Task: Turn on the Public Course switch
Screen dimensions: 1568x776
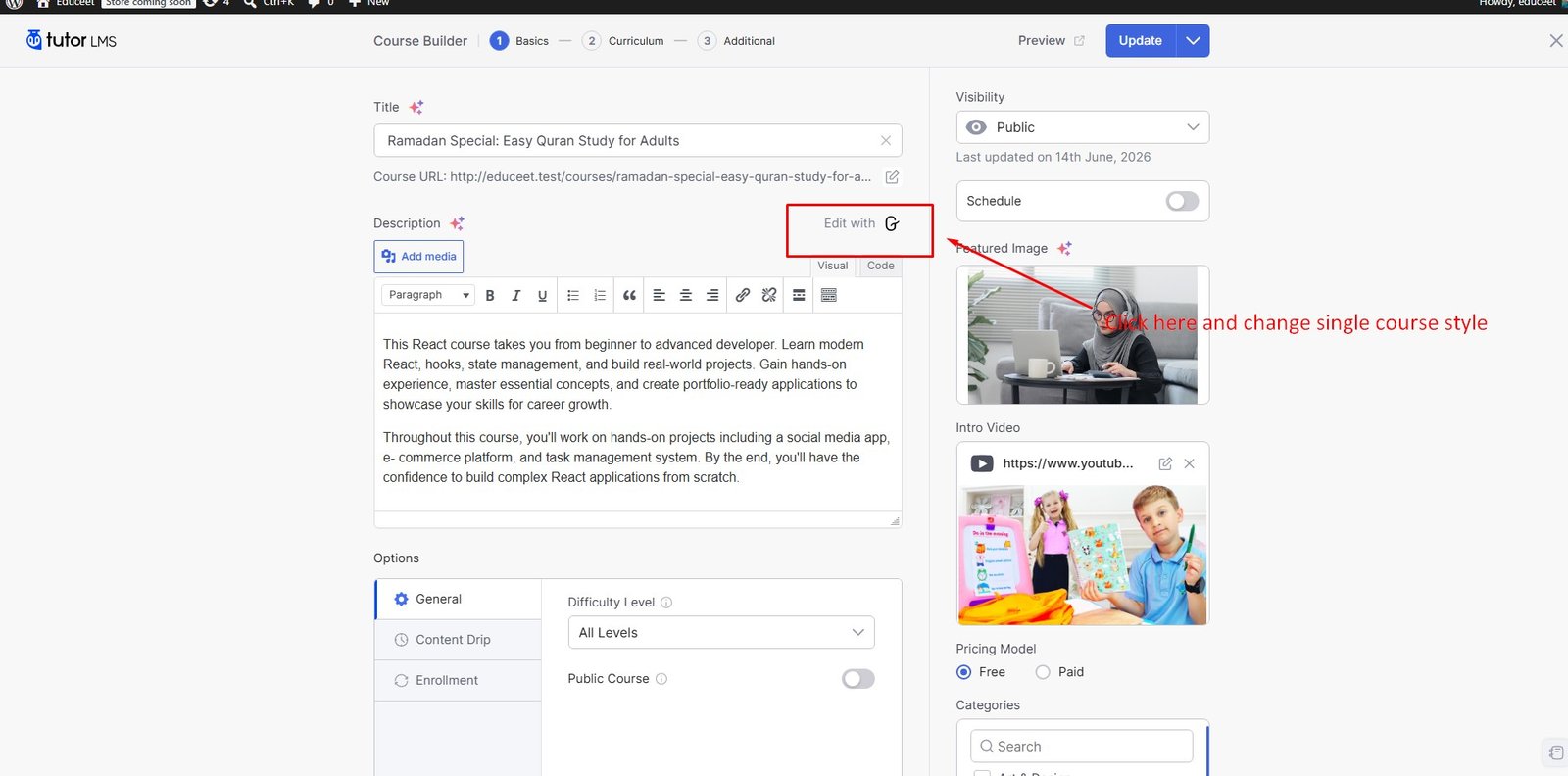Action: (x=858, y=679)
